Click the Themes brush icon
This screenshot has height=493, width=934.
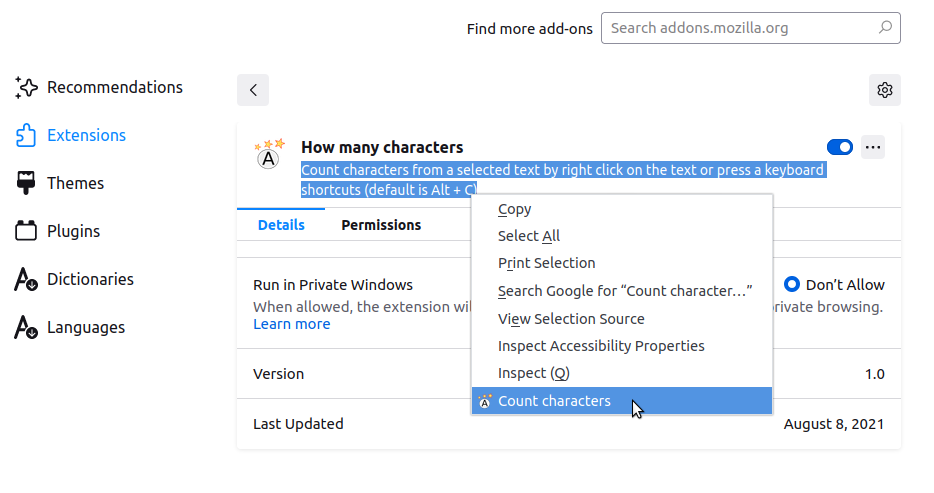click(27, 183)
